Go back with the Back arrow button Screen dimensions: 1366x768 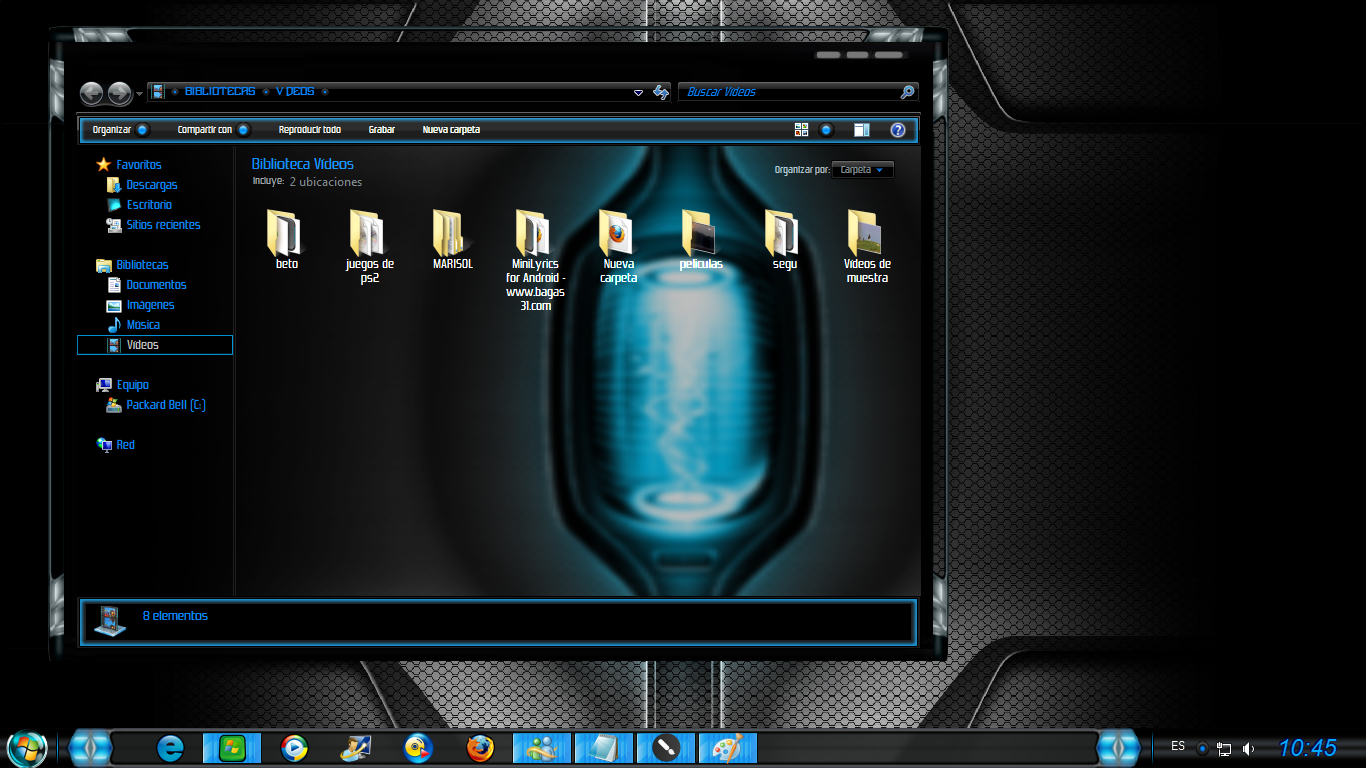[x=92, y=93]
